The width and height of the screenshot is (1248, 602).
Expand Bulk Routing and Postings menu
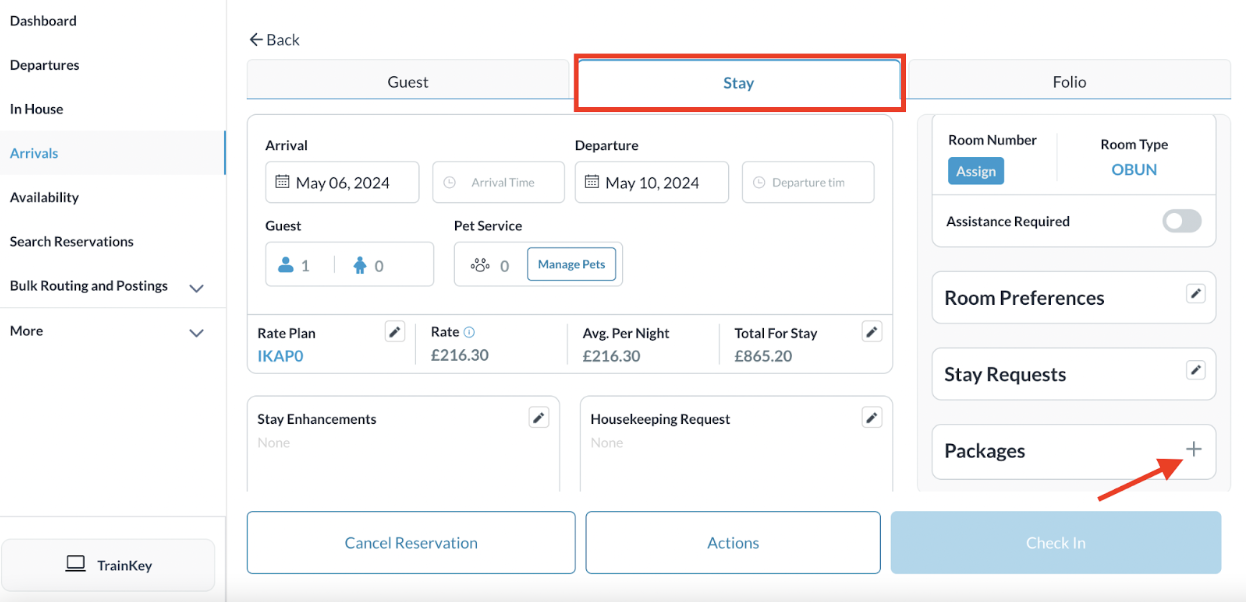click(x=197, y=288)
